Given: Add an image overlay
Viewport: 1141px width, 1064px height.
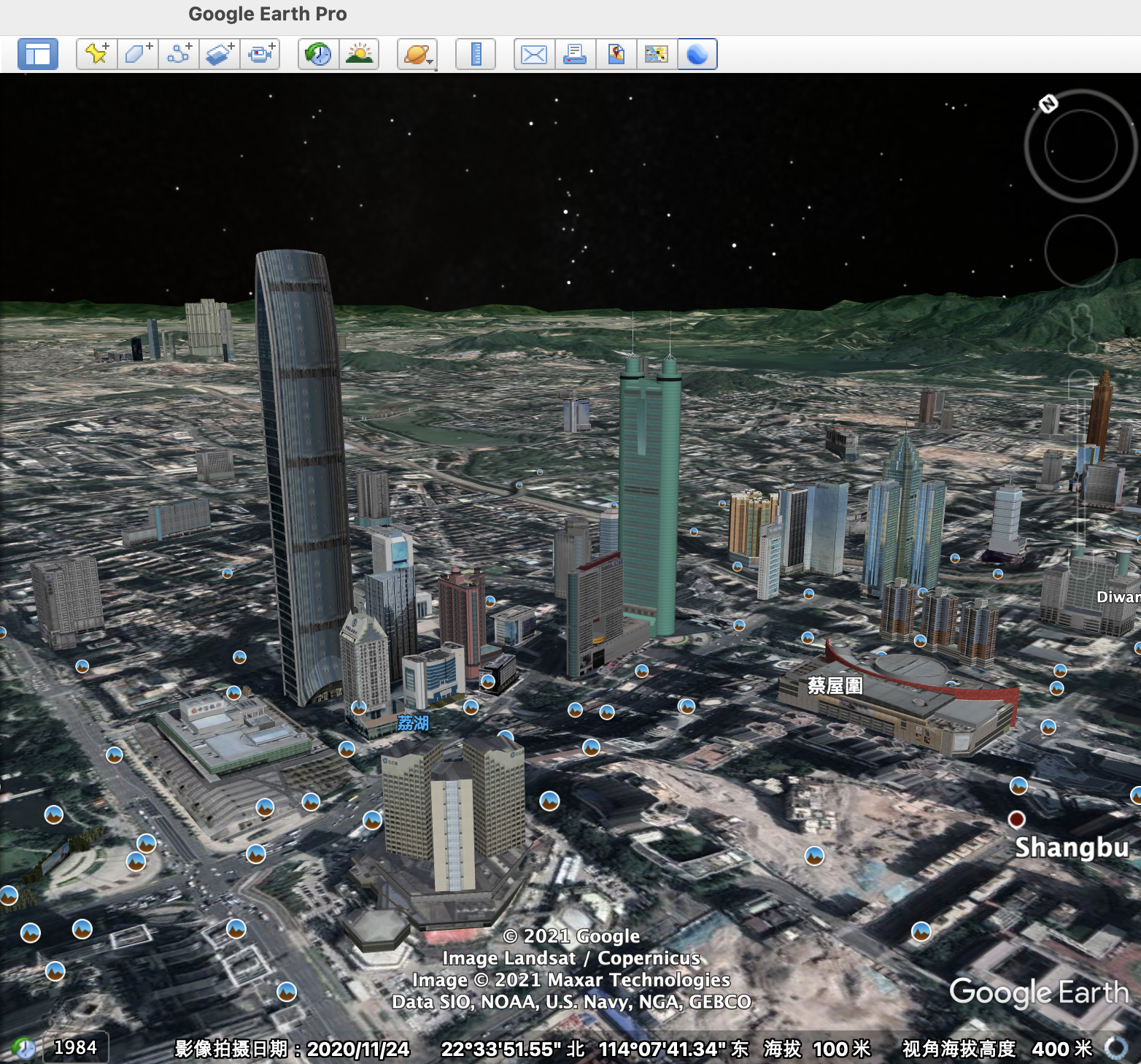Looking at the screenshot, I should coord(219,54).
